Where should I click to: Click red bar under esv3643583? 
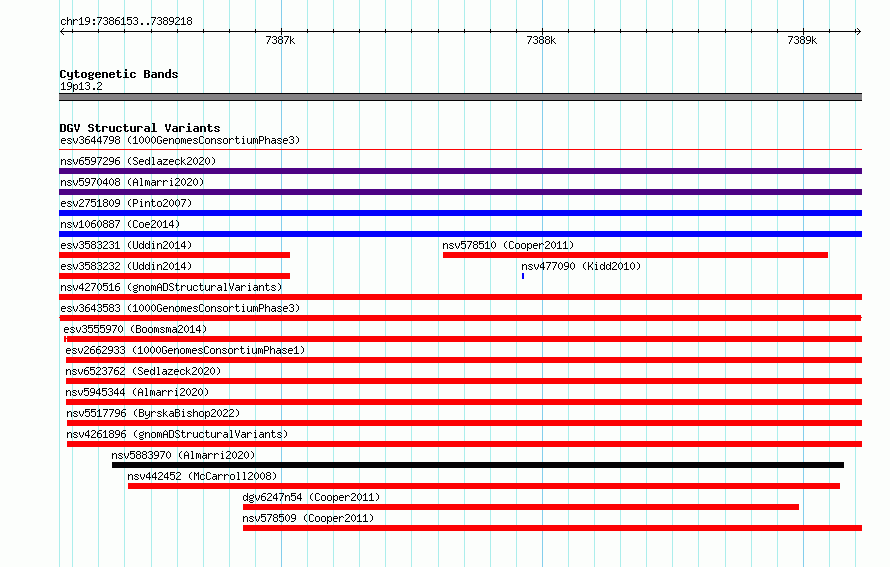pyautogui.click(x=460, y=318)
